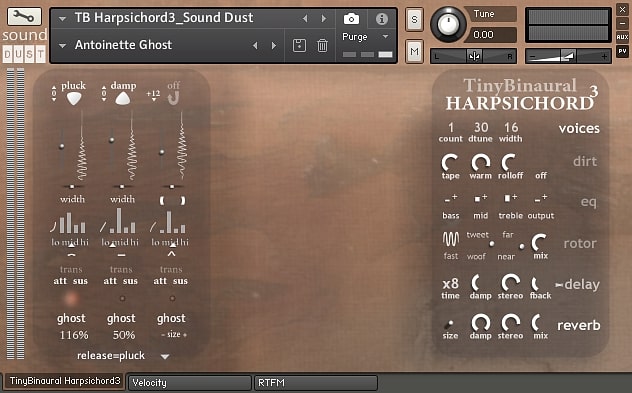This screenshot has width=632, height=393.
Task: Click the Tune value 0.00 field
Action: coord(490,35)
